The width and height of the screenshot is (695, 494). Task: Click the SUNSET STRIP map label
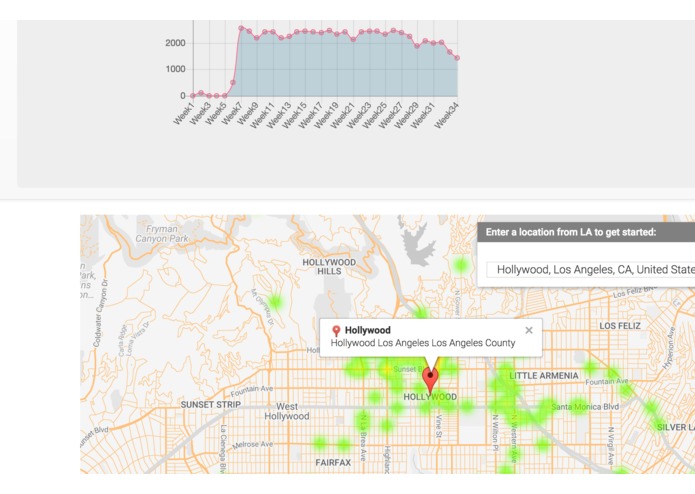click(211, 405)
